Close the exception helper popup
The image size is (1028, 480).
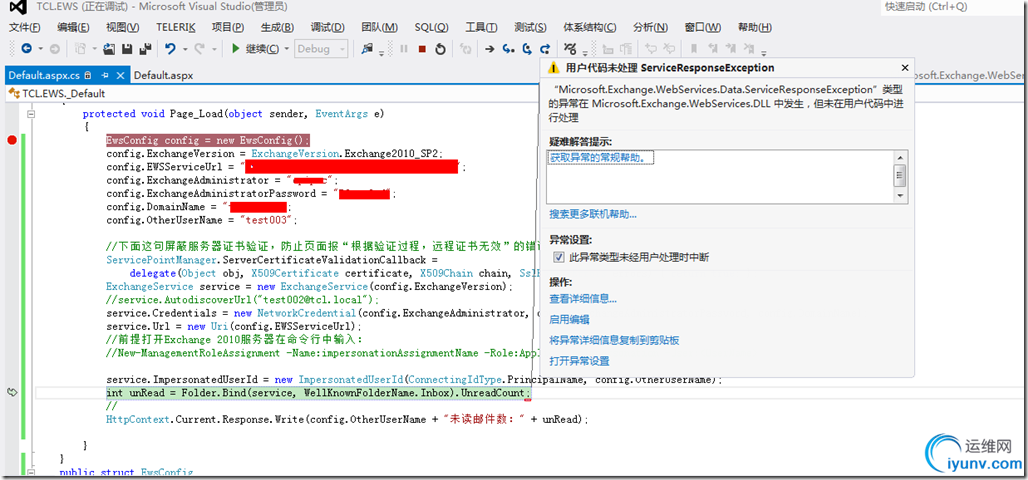(x=905, y=68)
